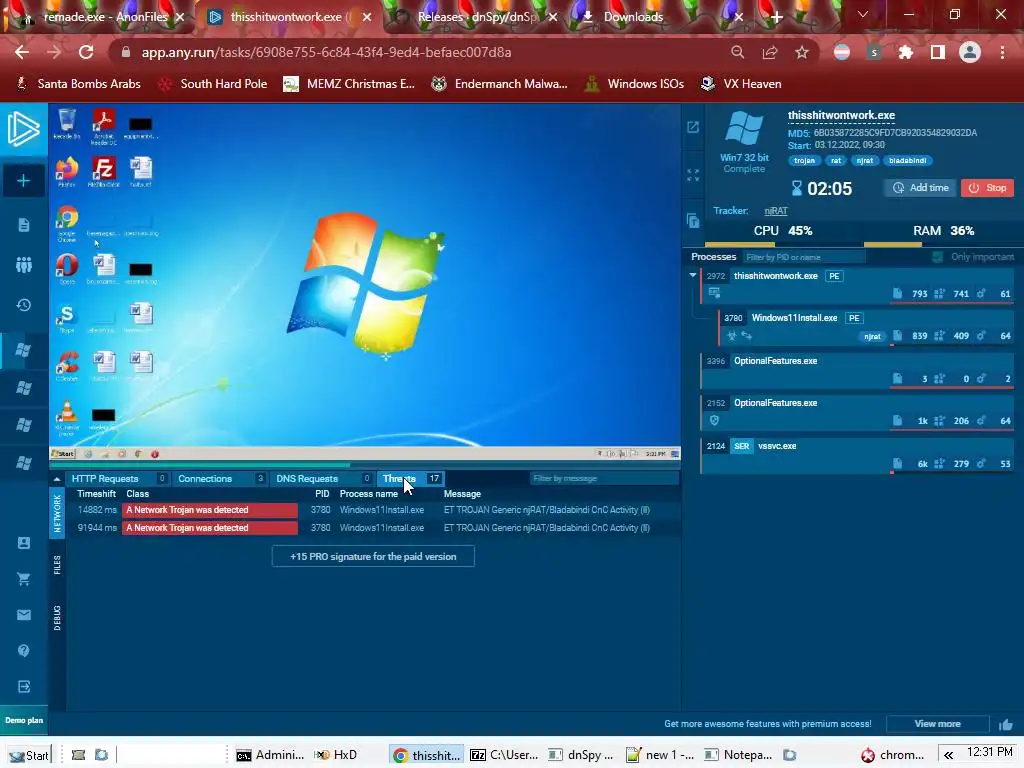Select the vssvc.exe process row

pyautogui.click(x=857, y=455)
